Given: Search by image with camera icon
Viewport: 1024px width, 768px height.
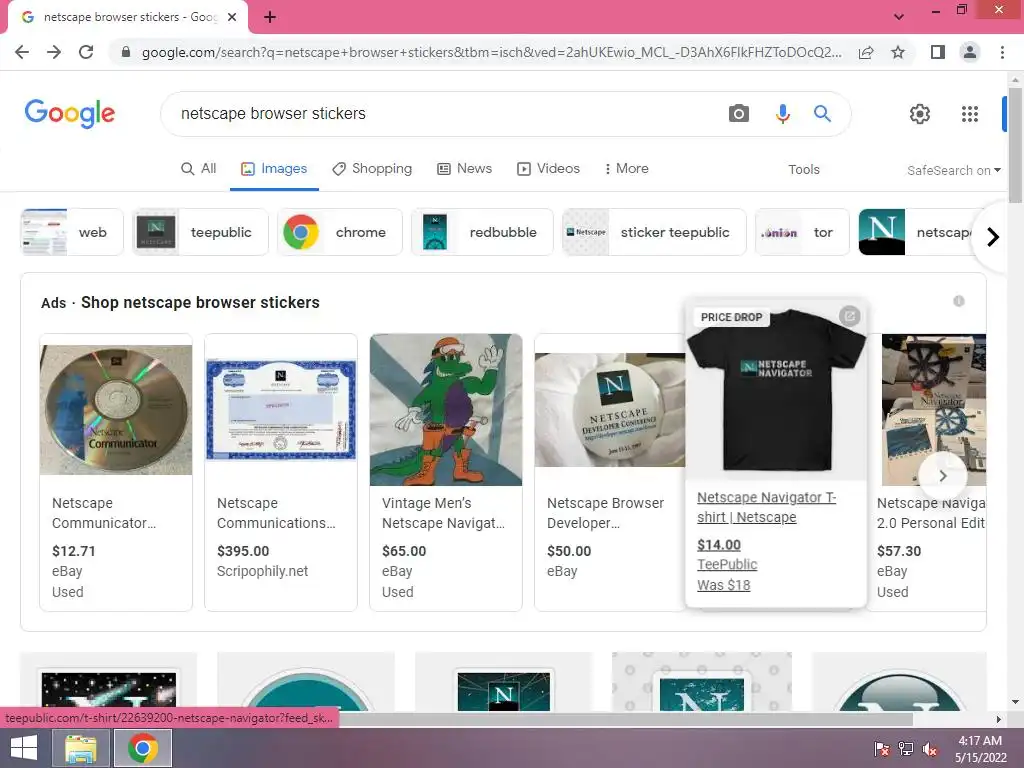Looking at the screenshot, I should point(739,114).
